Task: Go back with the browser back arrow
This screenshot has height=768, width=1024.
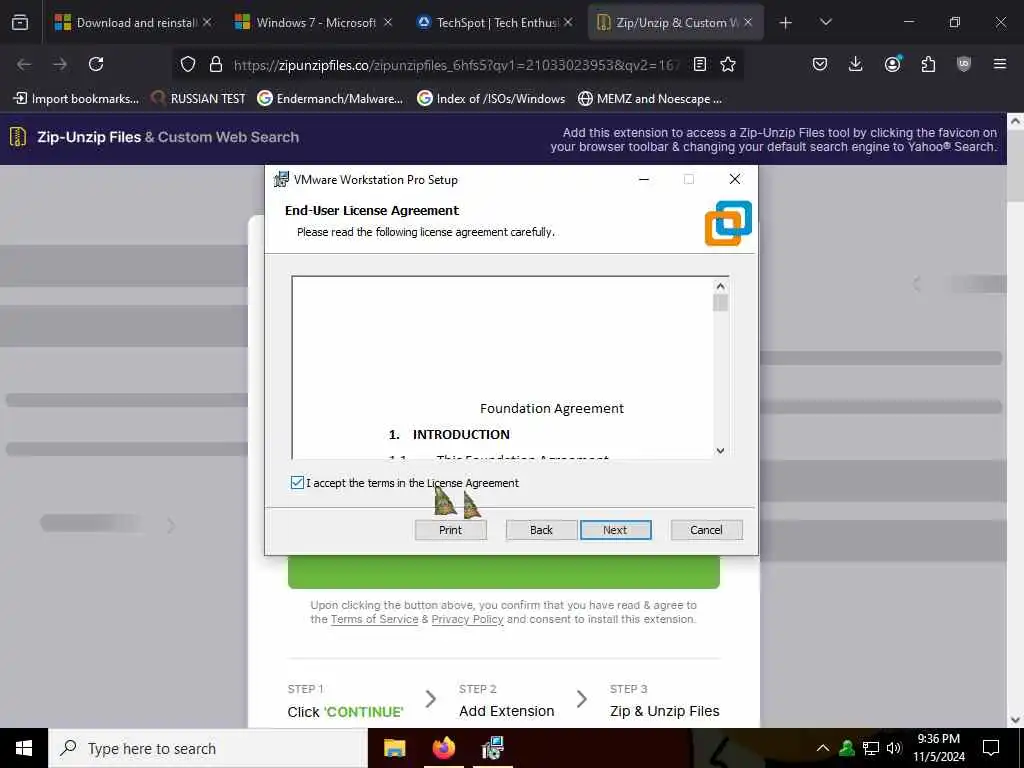Action: click(24, 64)
